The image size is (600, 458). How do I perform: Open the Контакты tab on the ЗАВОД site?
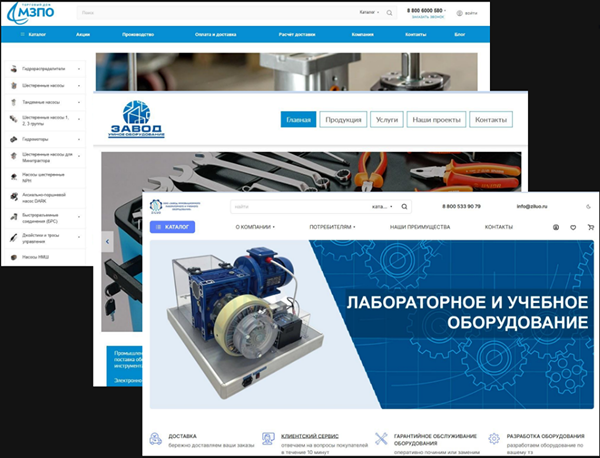pos(491,119)
